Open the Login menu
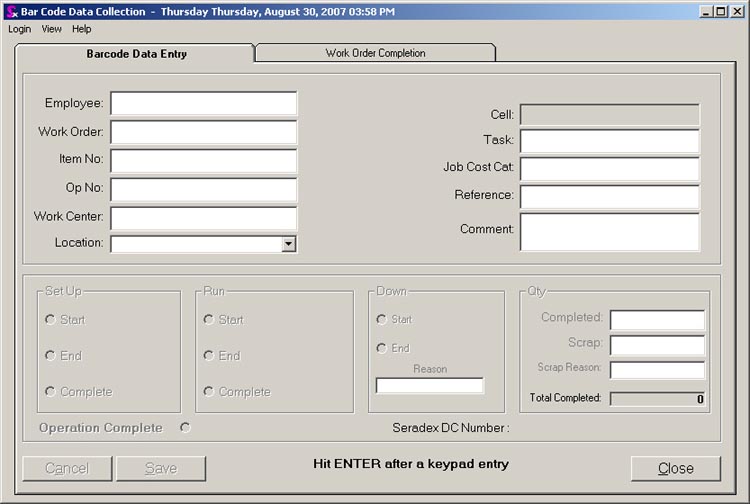 (x=20, y=29)
